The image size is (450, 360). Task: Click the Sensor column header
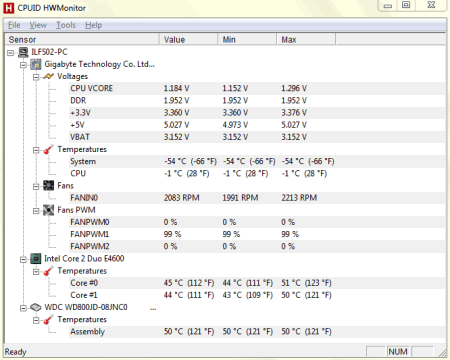click(x=82, y=39)
